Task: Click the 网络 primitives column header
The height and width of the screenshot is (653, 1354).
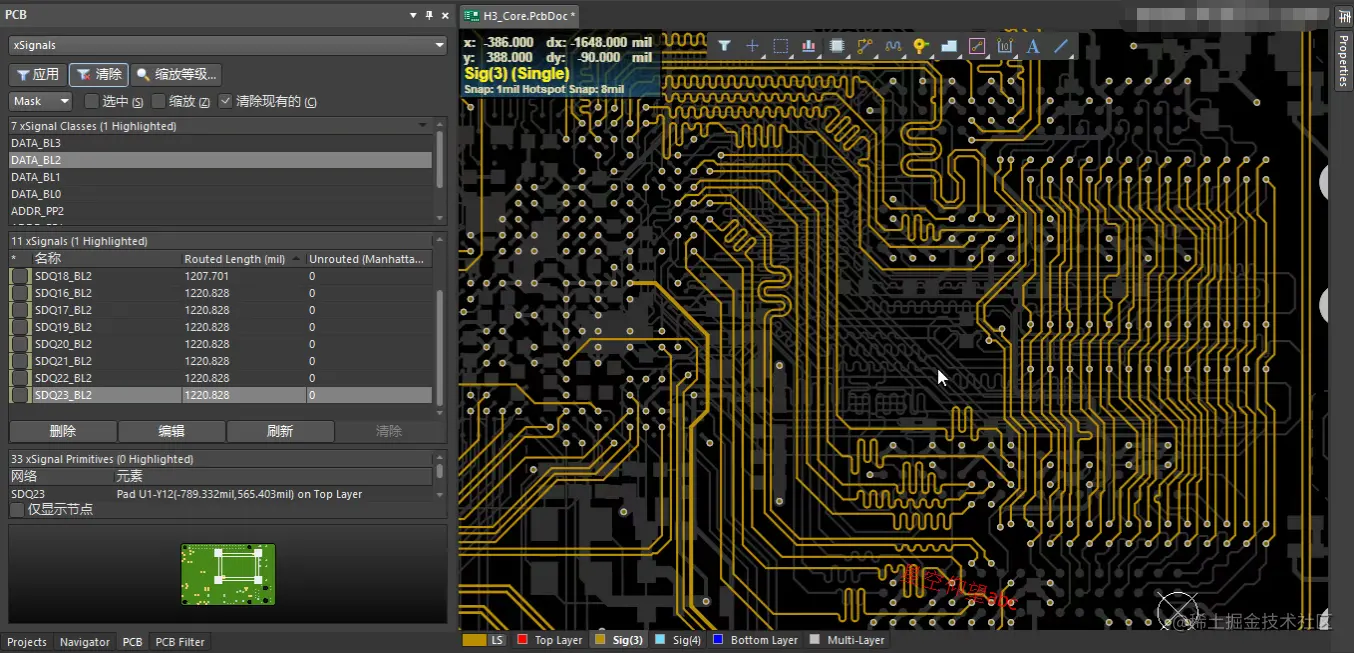Action: click(60, 477)
